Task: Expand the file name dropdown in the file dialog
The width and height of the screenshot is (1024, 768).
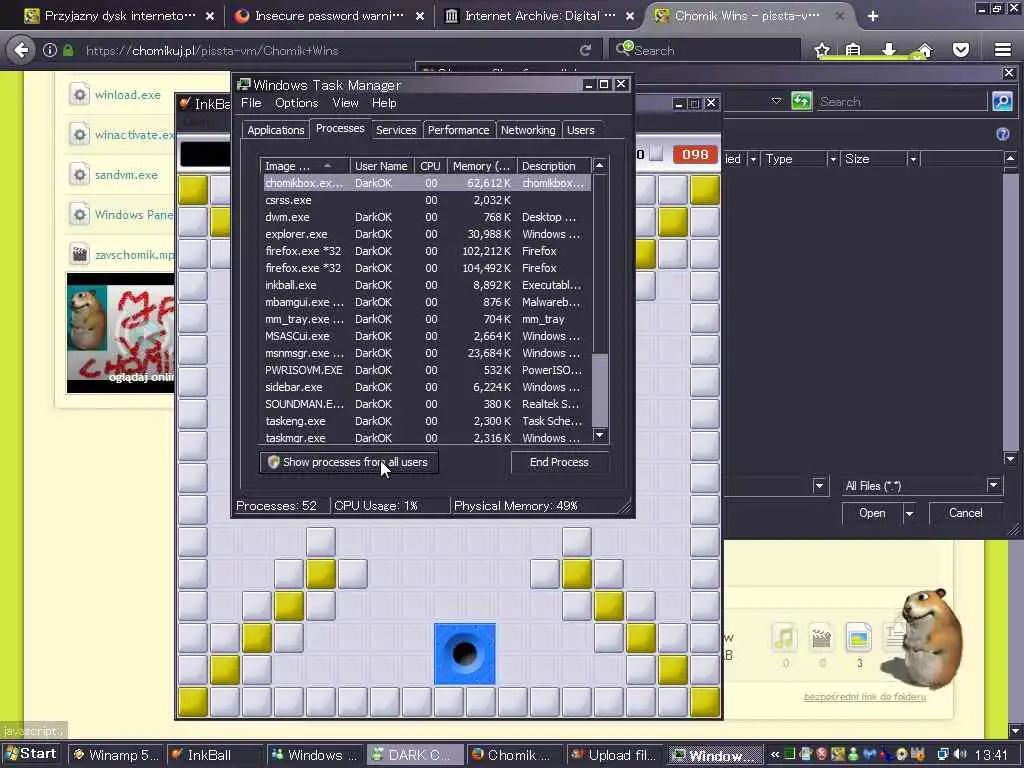Action: (820, 485)
